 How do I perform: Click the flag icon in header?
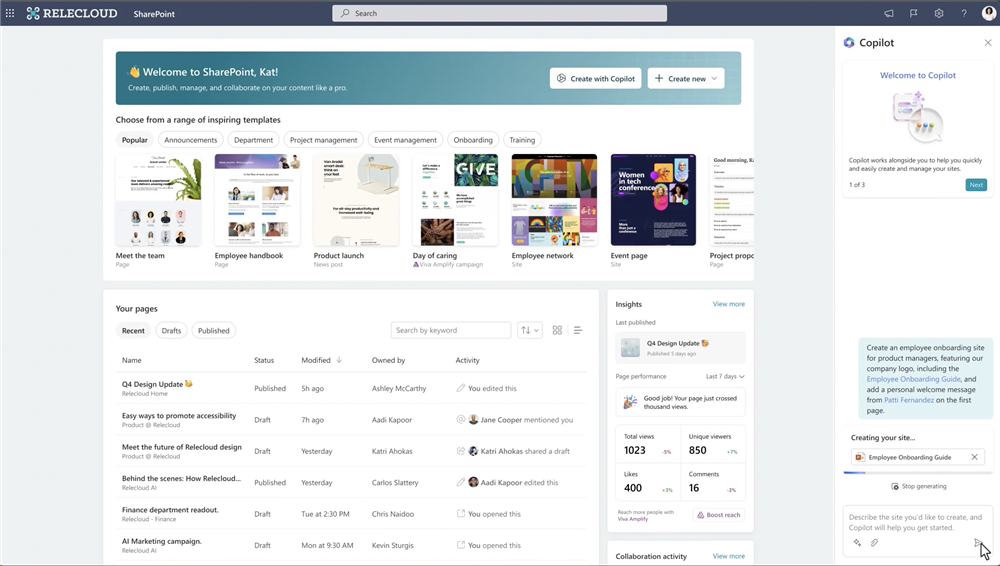913,13
